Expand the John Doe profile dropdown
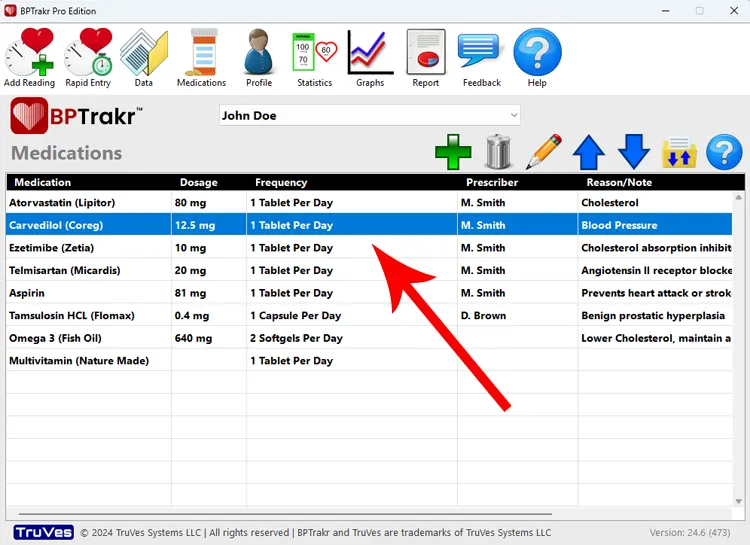Image resolution: width=750 pixels, height=545 pixels. point(514,115)
